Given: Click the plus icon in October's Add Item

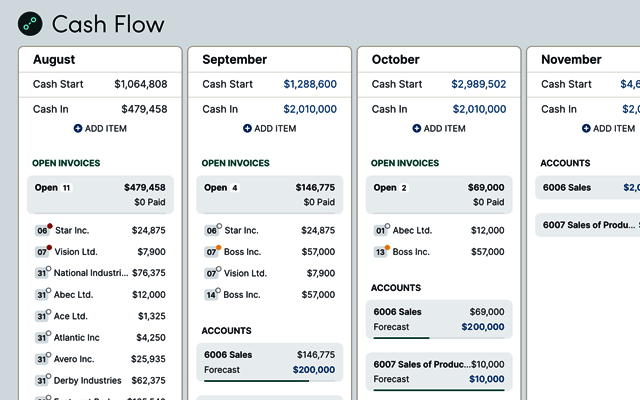Looking at the screenshot, I should tap(417, 128).
